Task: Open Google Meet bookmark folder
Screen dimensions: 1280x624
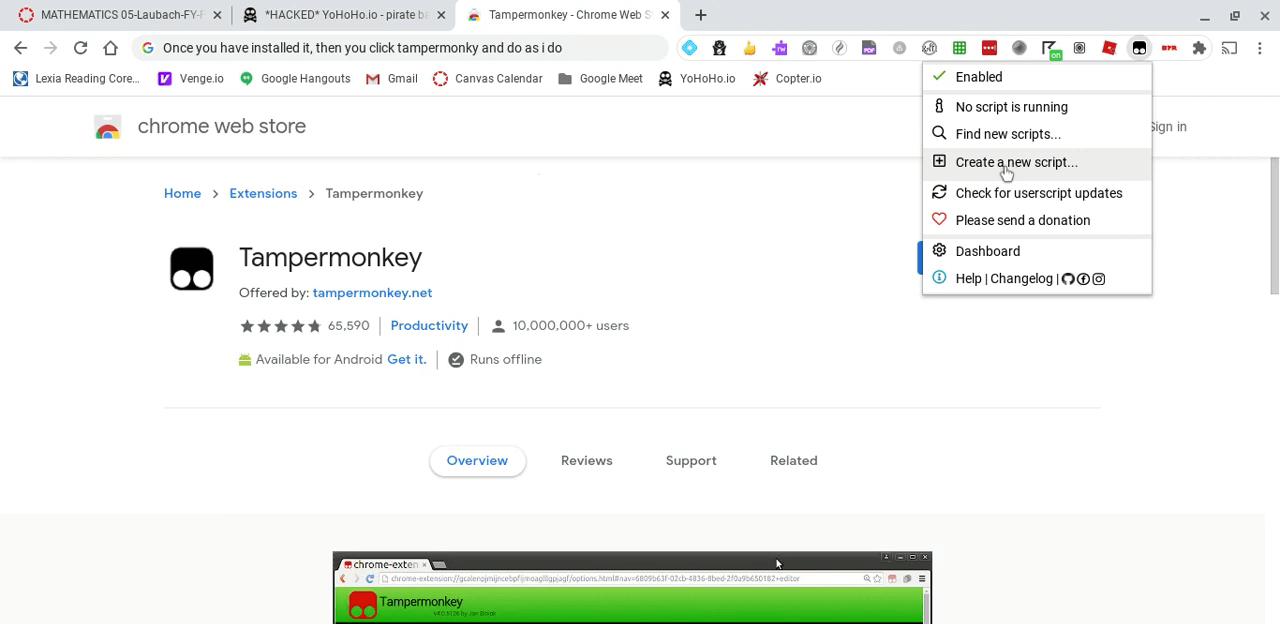Action: point(600,78)
